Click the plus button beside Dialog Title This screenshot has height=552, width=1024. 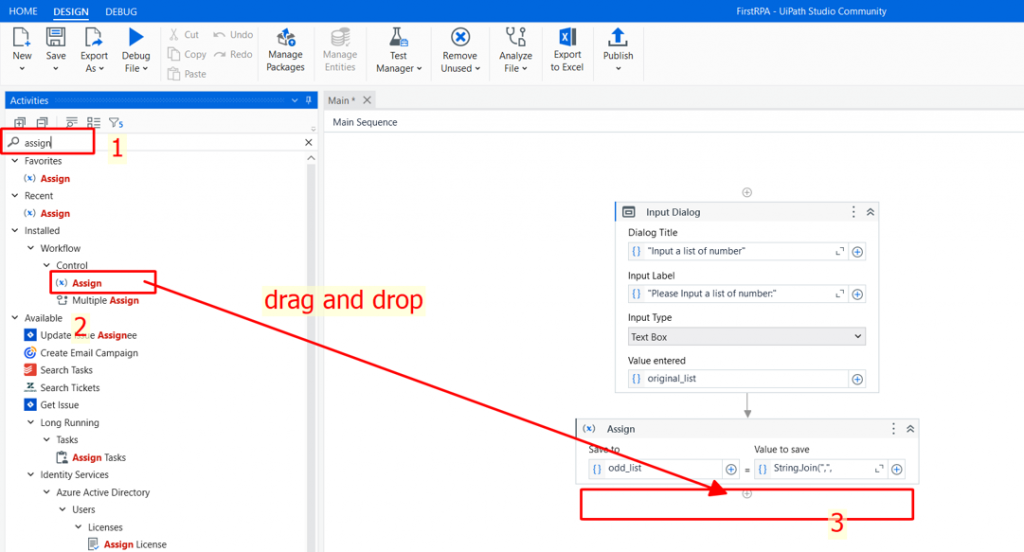click(x=857, y=252)
